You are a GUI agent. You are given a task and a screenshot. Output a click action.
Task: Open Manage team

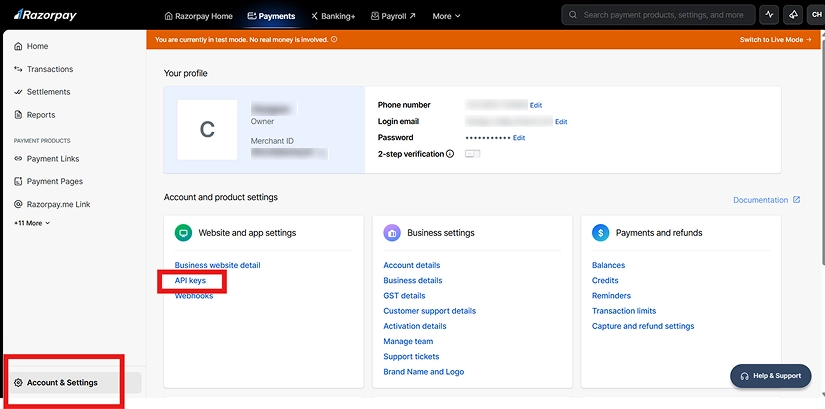point(408,342)
